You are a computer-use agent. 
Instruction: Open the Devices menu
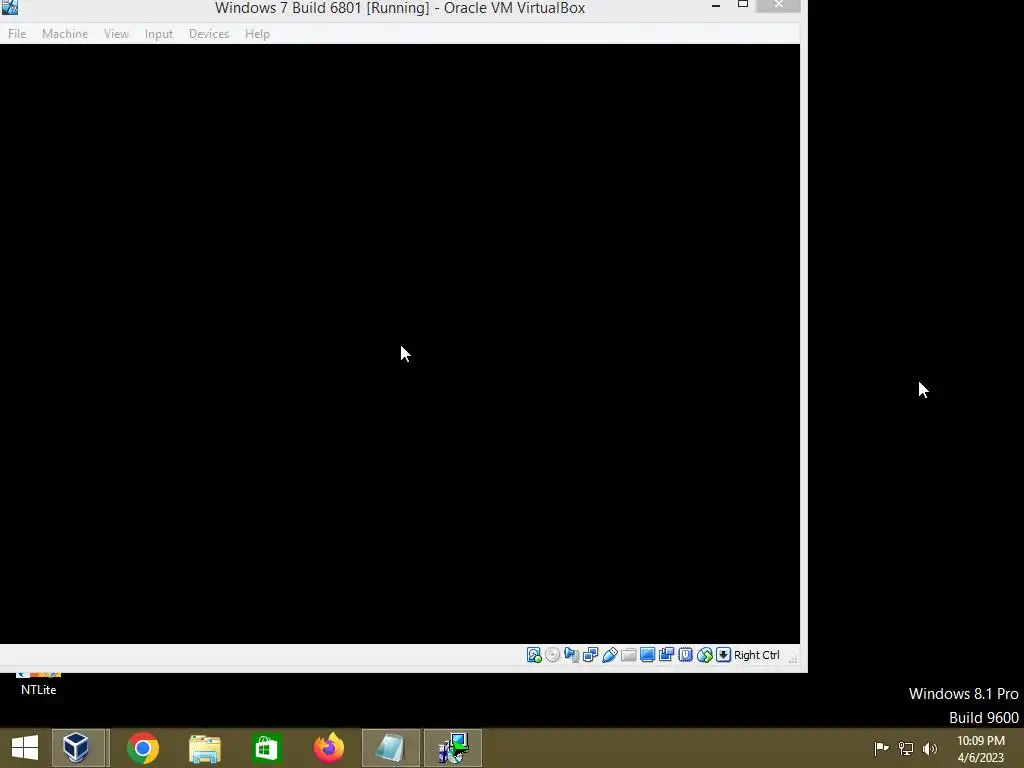pyautogui.click(x=209, y=34)
